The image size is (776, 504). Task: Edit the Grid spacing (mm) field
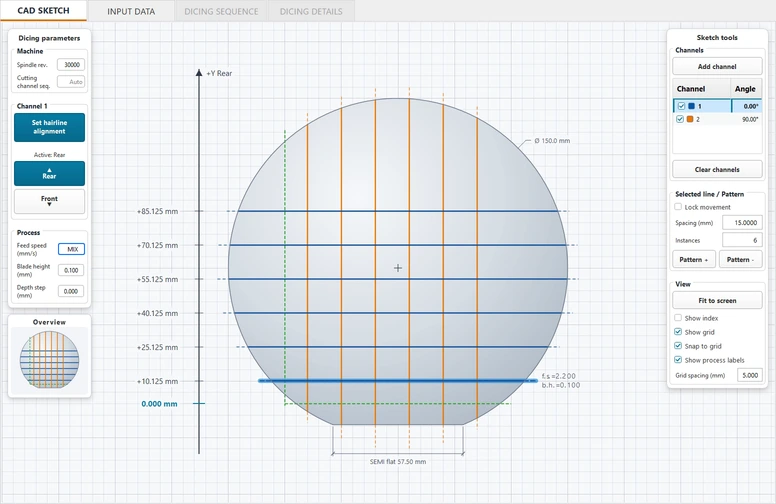pos(749,375)
